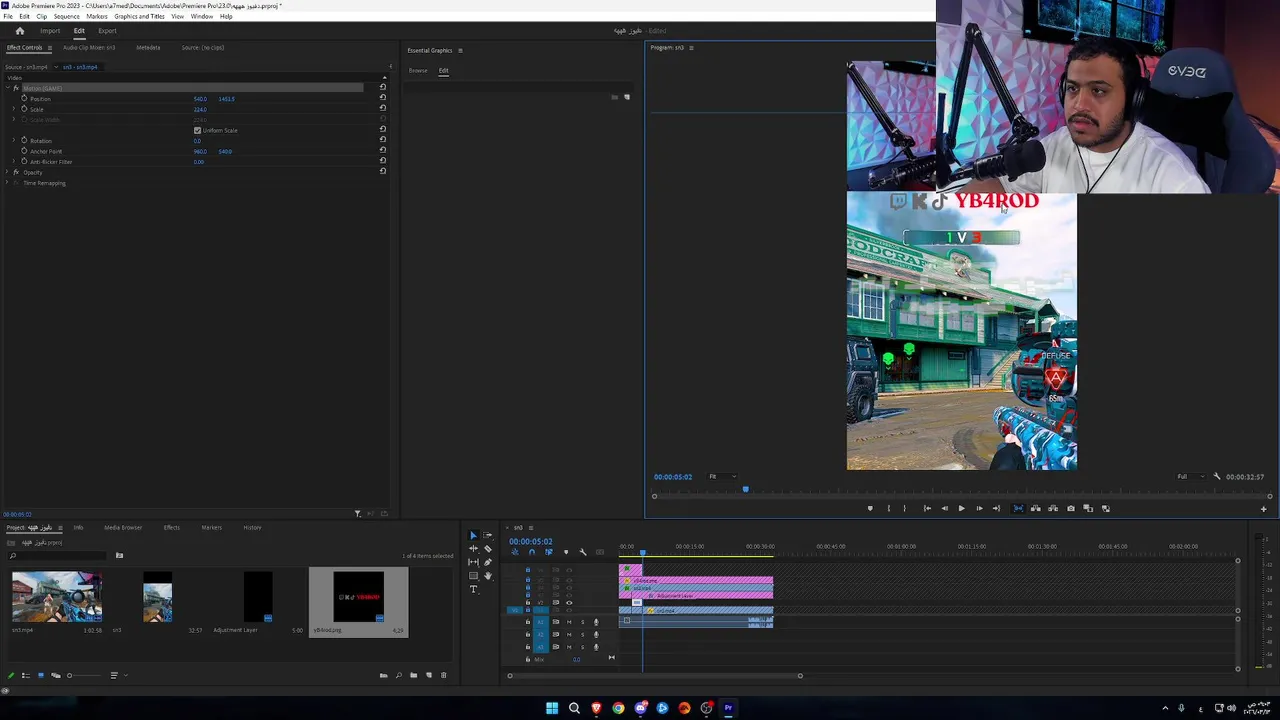1280x720 pixels.
Task: Open the Fit zoom level dropdown
Action: (721, 477)
